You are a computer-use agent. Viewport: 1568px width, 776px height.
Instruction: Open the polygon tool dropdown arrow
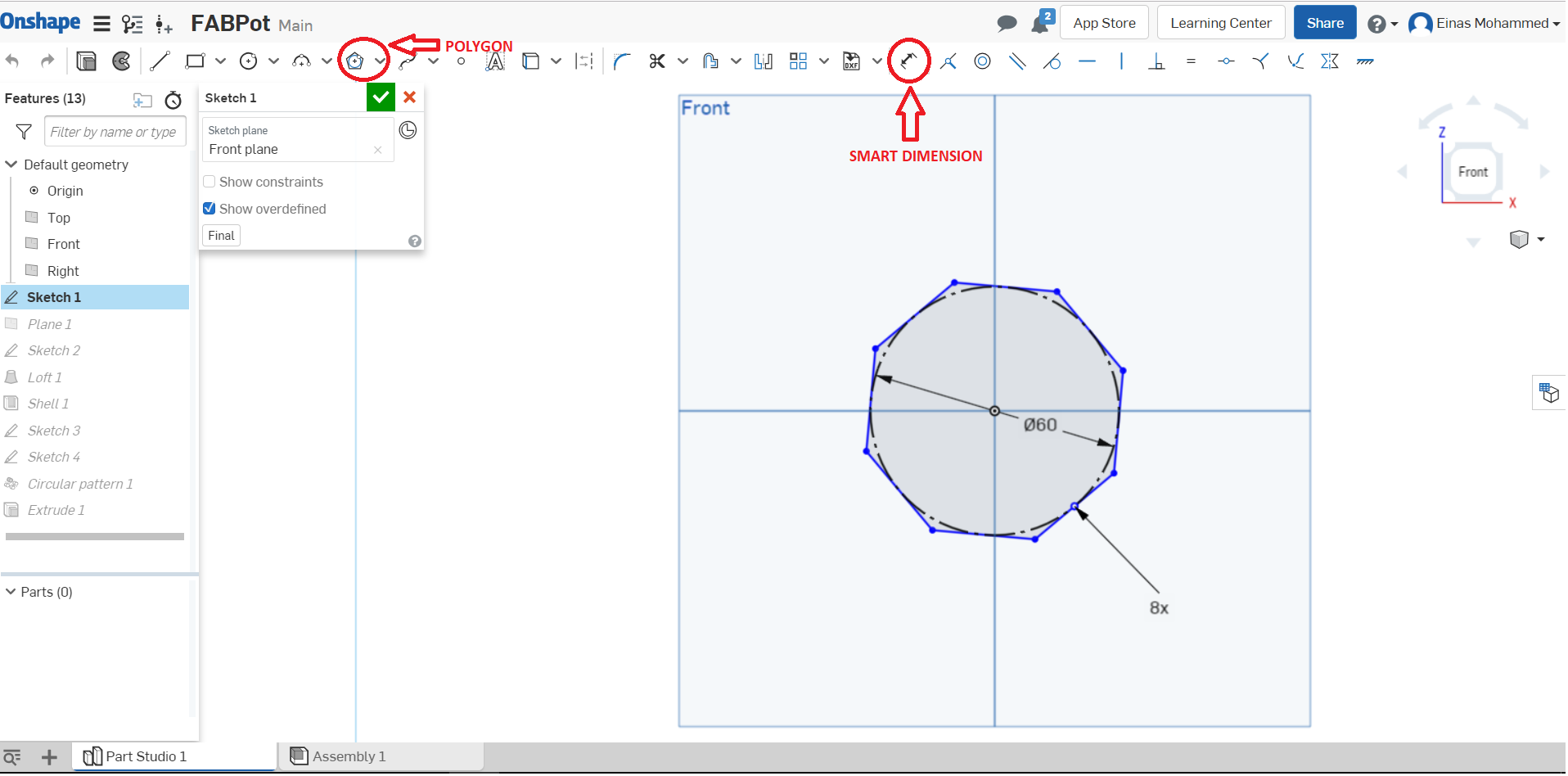(x=380, y=61)
